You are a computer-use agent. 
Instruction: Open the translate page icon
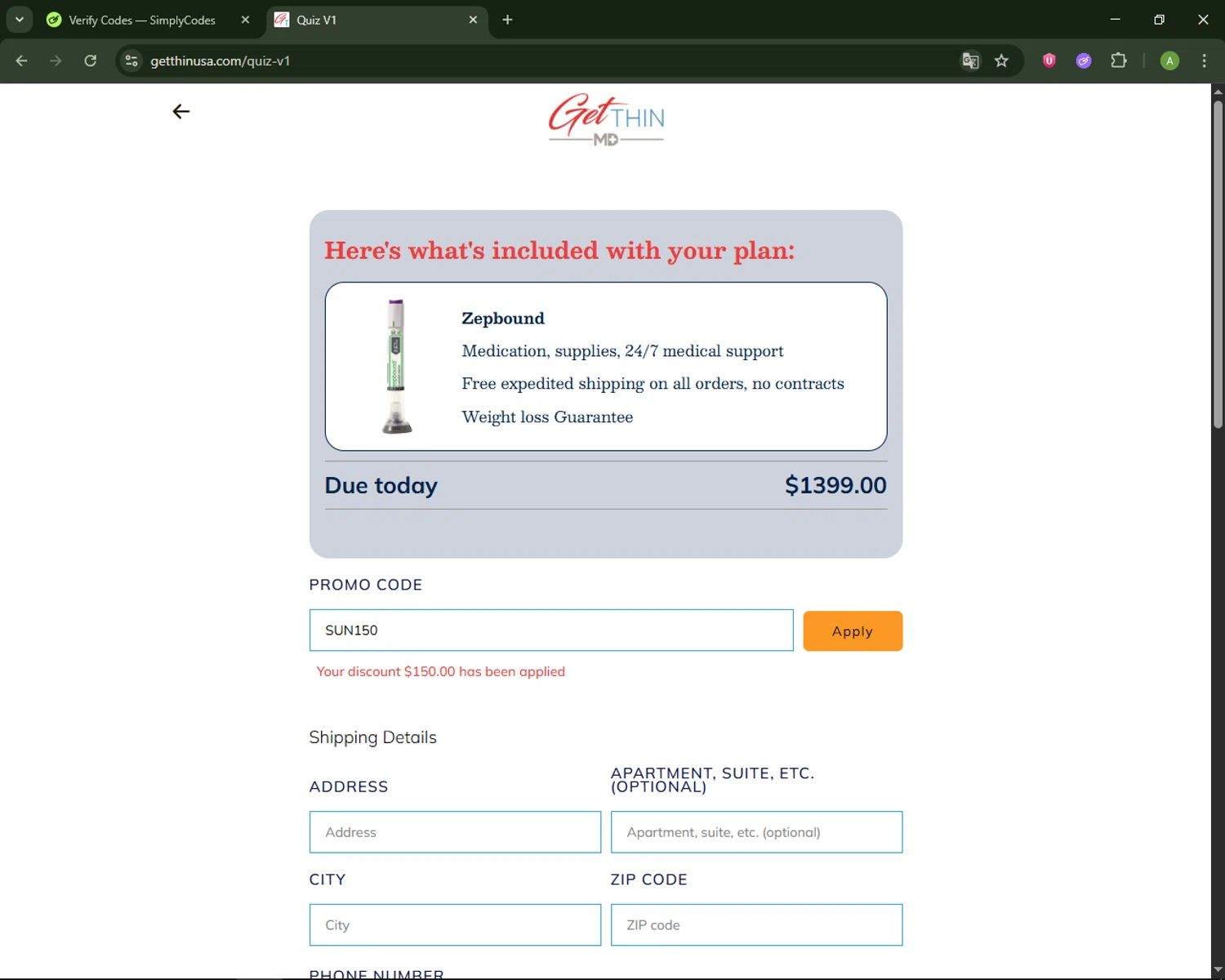[x=970, y=61]
